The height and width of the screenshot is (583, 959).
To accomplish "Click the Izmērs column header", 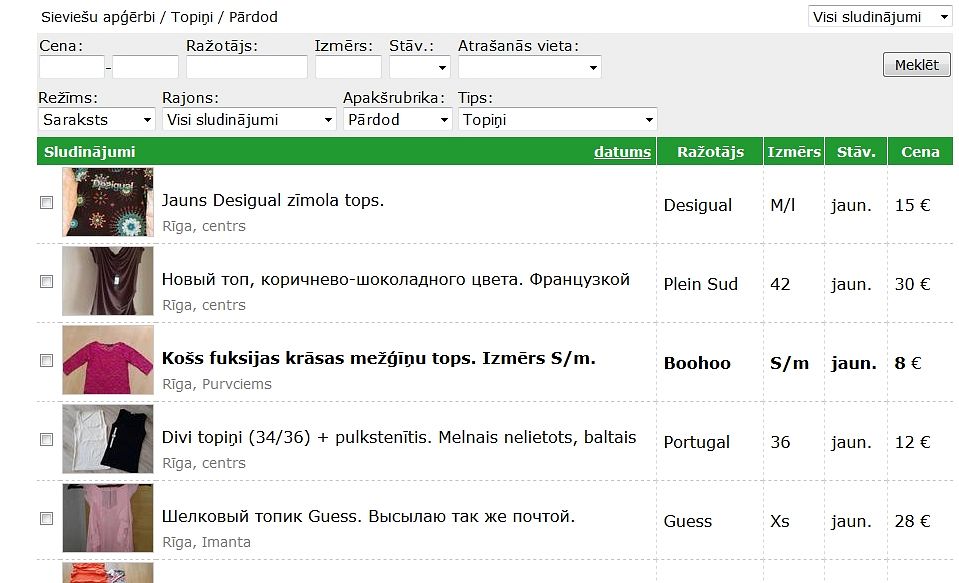I will pyautogui.click(x=794, y=152).
